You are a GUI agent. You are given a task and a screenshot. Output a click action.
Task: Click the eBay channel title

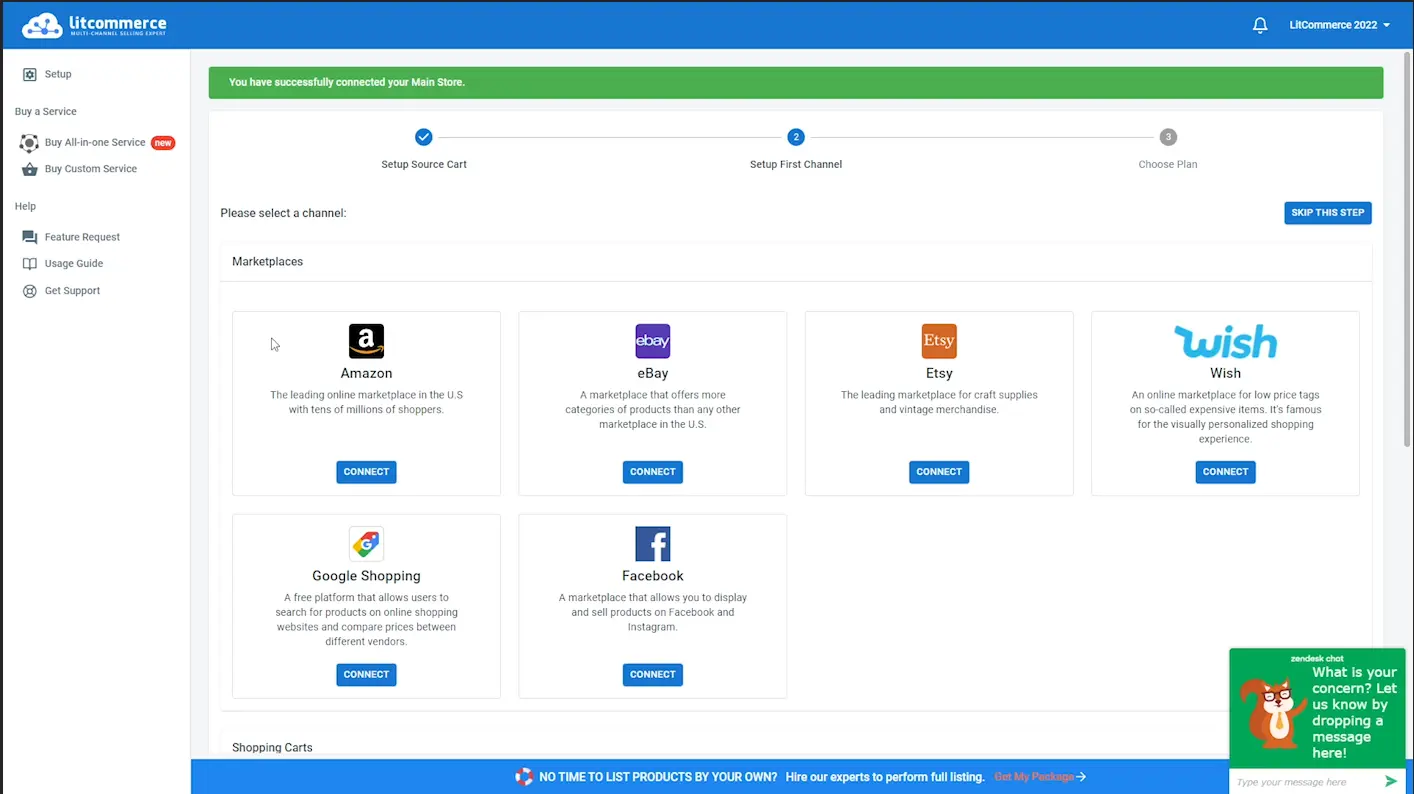click(x=653, y=373)
